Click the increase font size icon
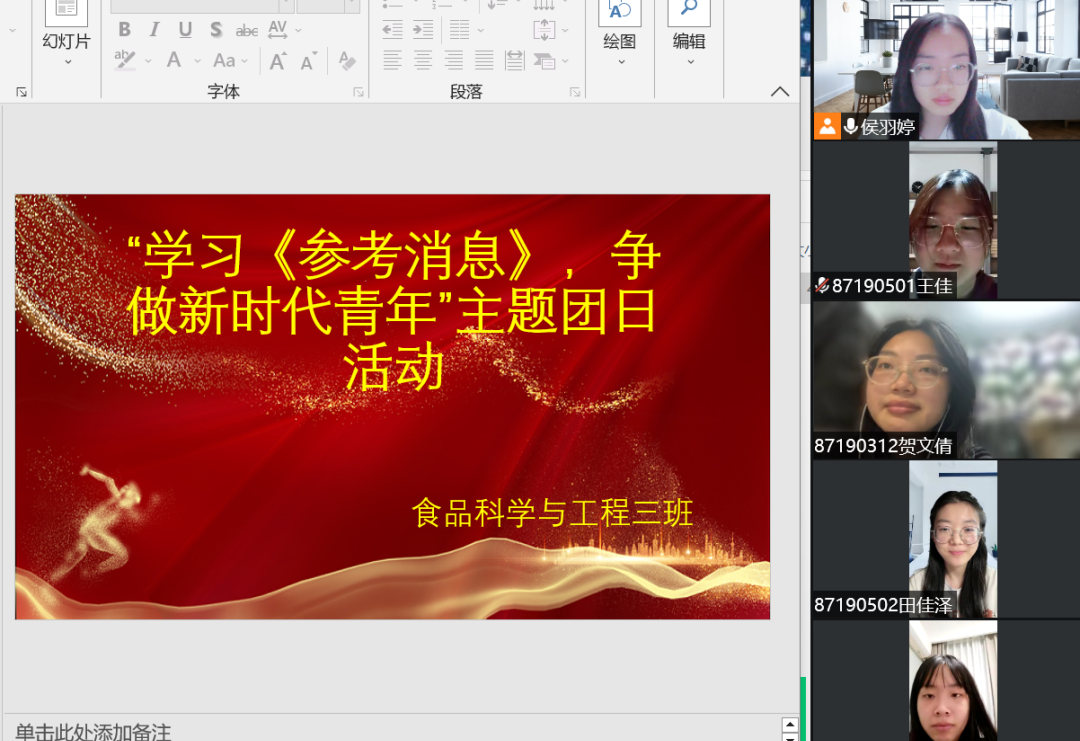 pyautogui.click(x=278, y=61)
